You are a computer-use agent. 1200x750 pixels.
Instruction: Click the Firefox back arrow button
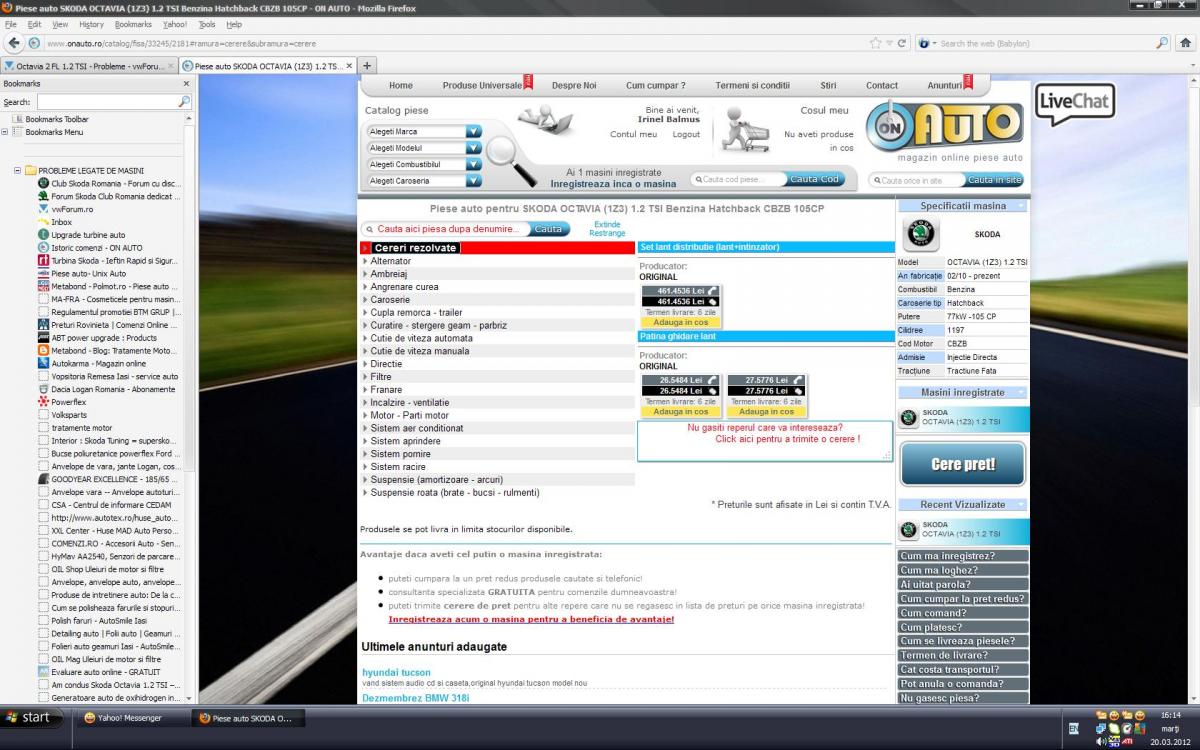pyautogui.click(x=14, y=43)
